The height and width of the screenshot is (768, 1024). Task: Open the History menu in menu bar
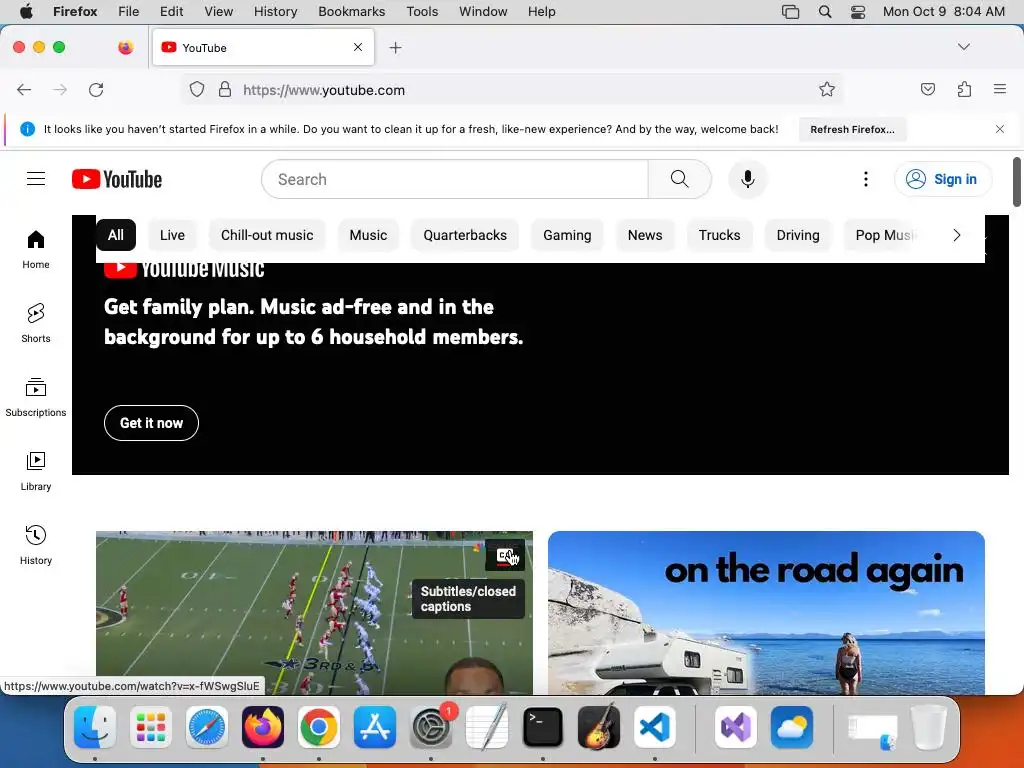pos(275,11)
